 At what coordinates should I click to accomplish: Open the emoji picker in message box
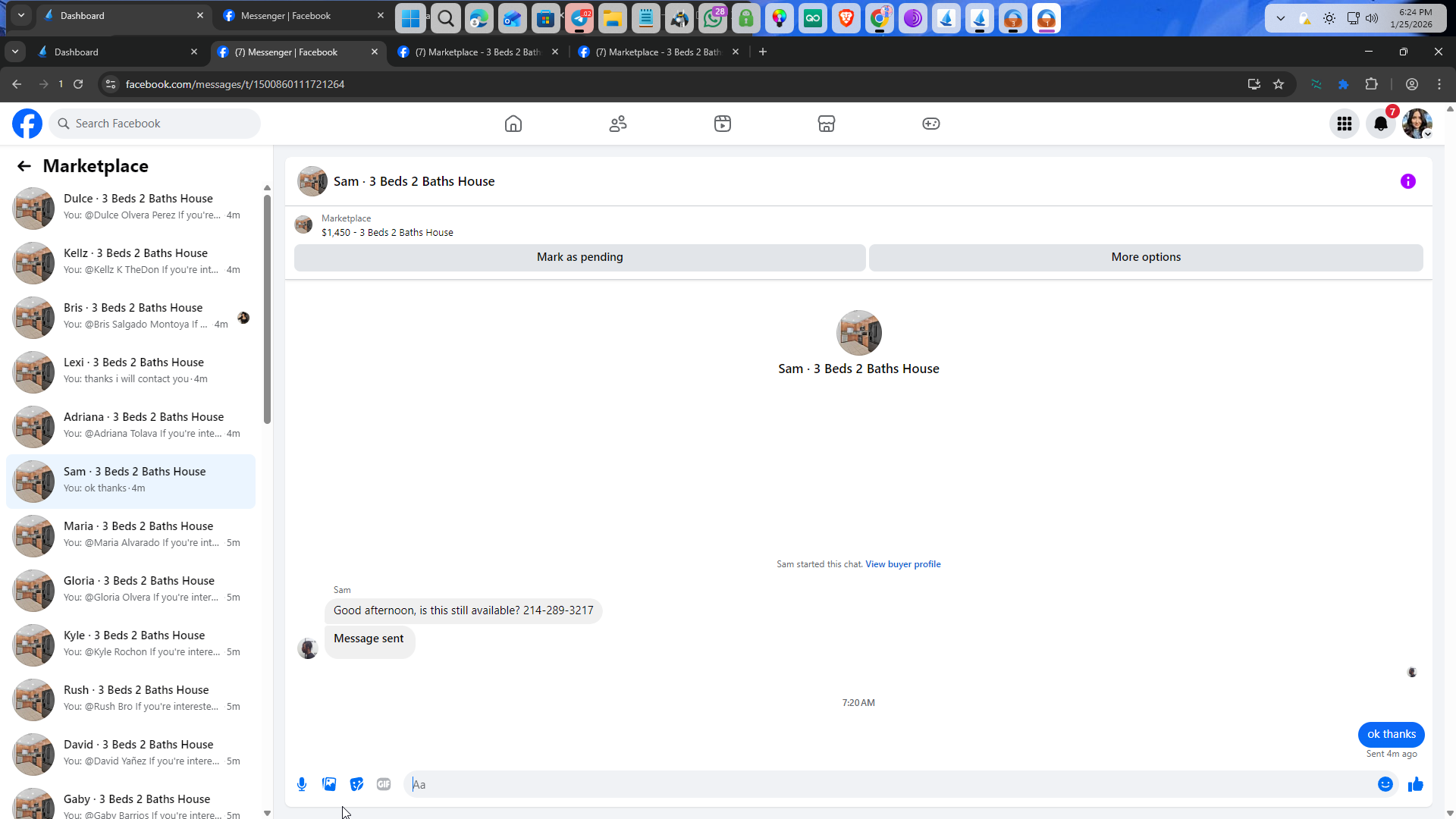[1385, 784]
